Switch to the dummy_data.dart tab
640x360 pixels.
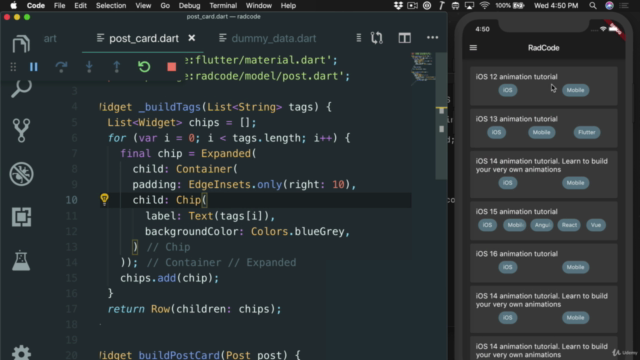(273, 38)
